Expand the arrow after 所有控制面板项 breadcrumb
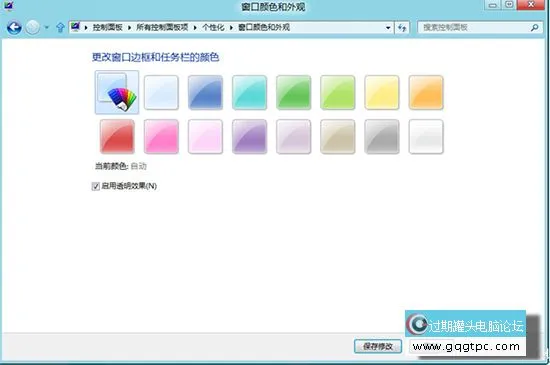The image size is (550, 365). [195, 28]
